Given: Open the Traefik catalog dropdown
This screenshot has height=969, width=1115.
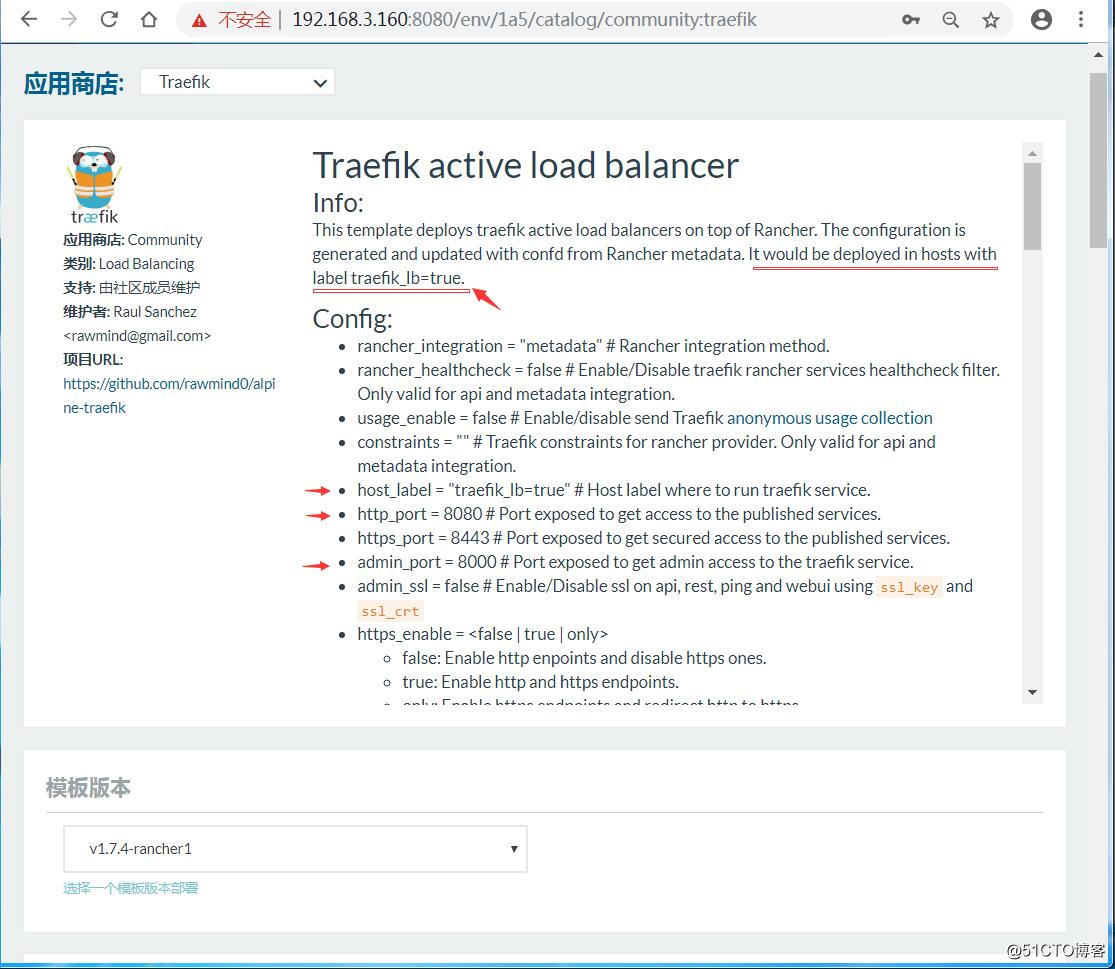Looking at the screenshot, I should [x=238, y=82].
